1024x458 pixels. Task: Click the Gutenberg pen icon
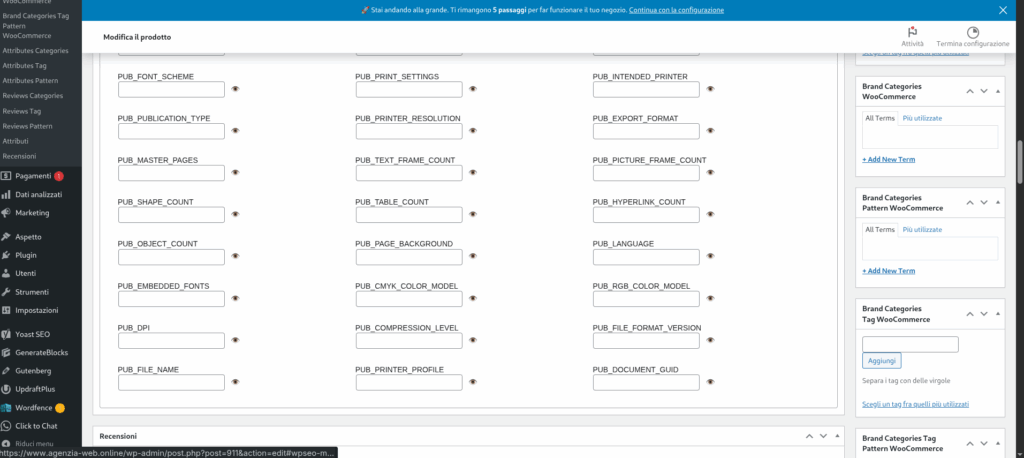[6, 370]
